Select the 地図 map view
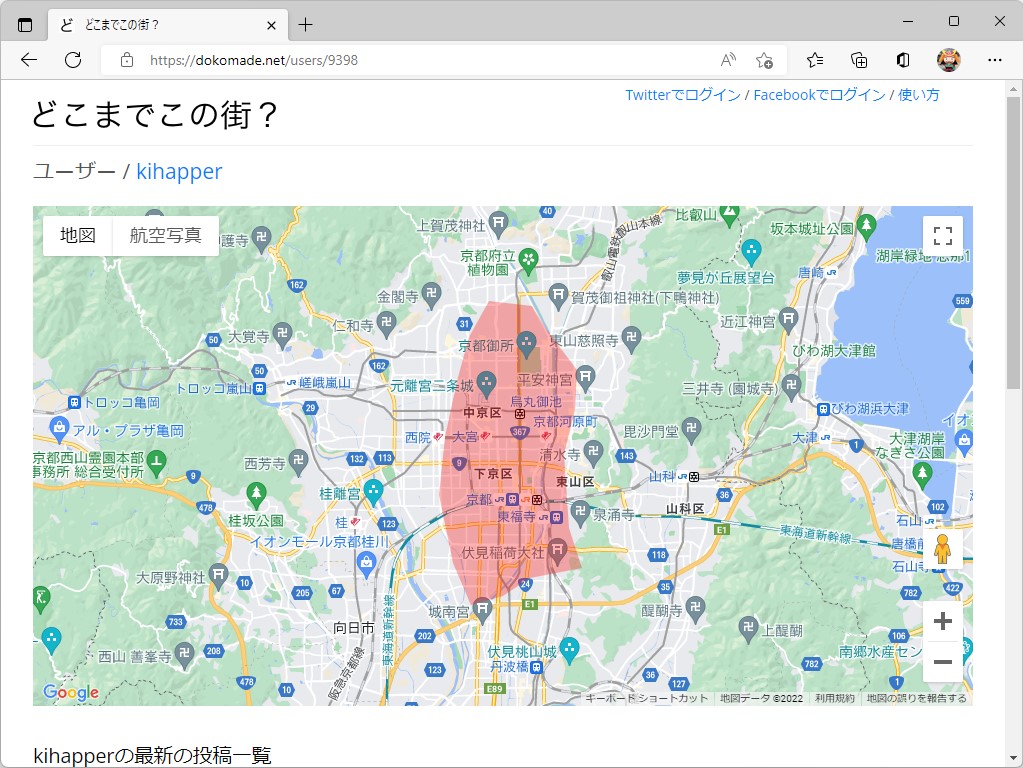Viewport: 1023px width, 768px height. [78, 235]
